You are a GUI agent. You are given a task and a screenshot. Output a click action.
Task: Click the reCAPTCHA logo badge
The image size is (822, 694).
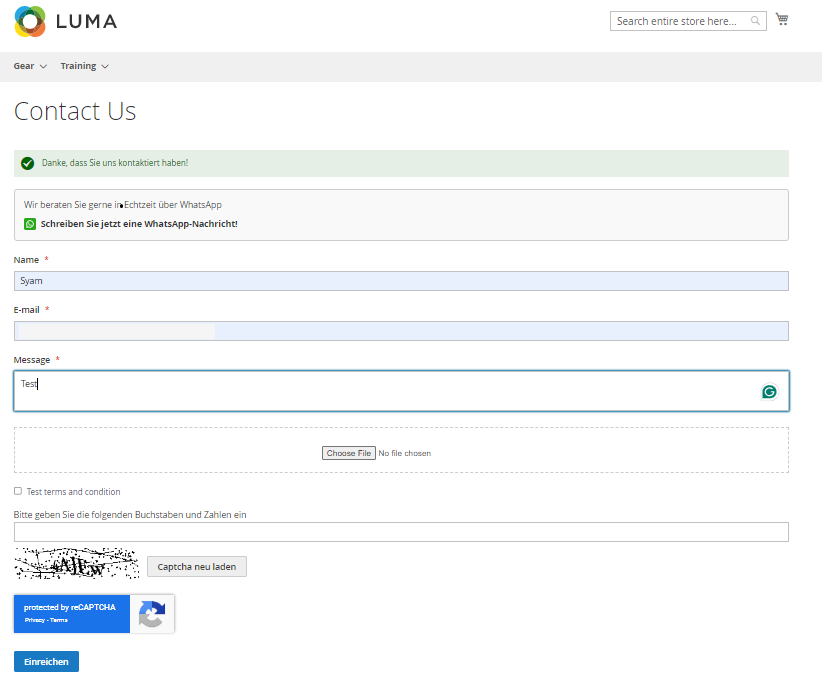[x=152, y=614]
